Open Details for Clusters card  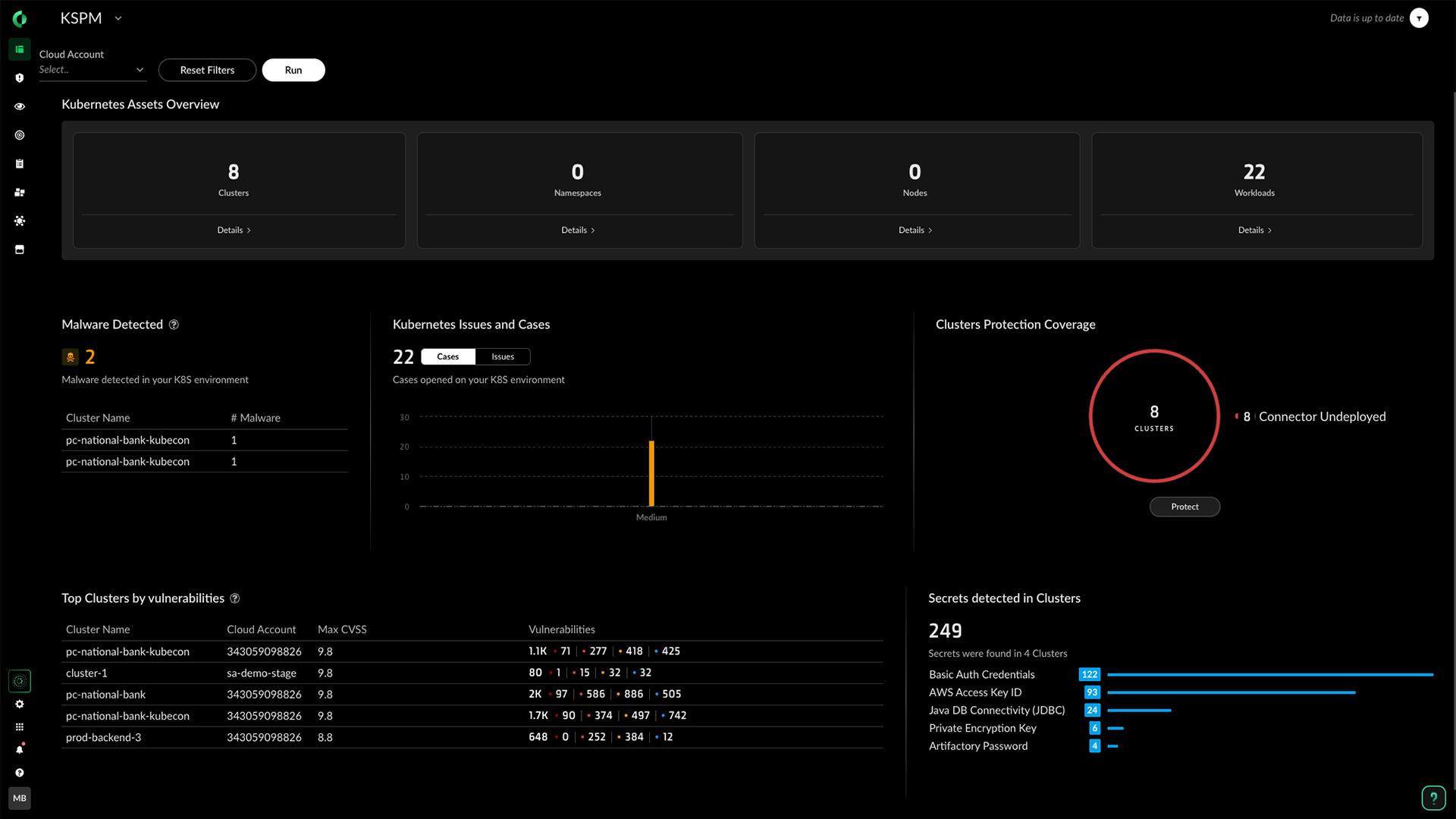point(234,230)
